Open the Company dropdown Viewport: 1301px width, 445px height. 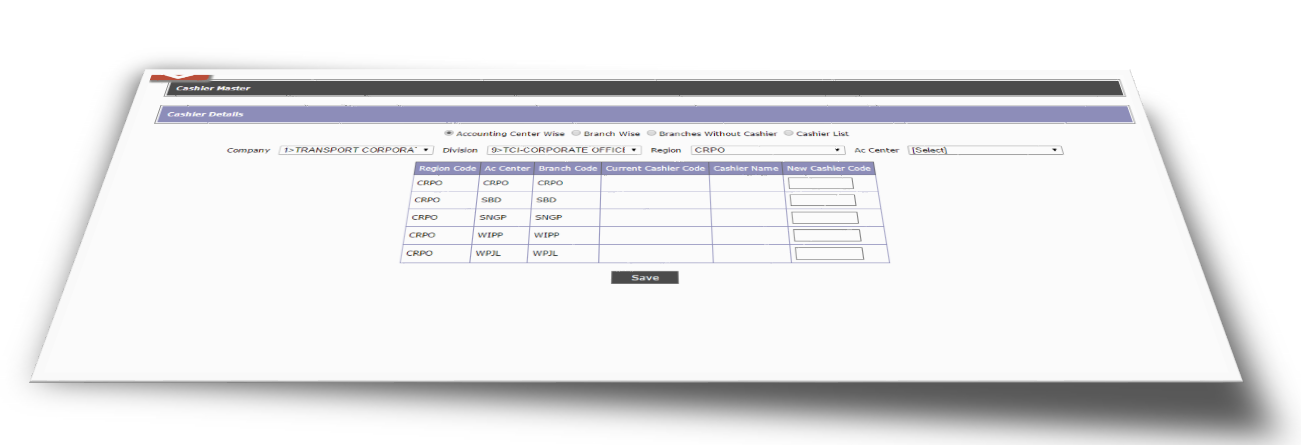pos(355,150)
